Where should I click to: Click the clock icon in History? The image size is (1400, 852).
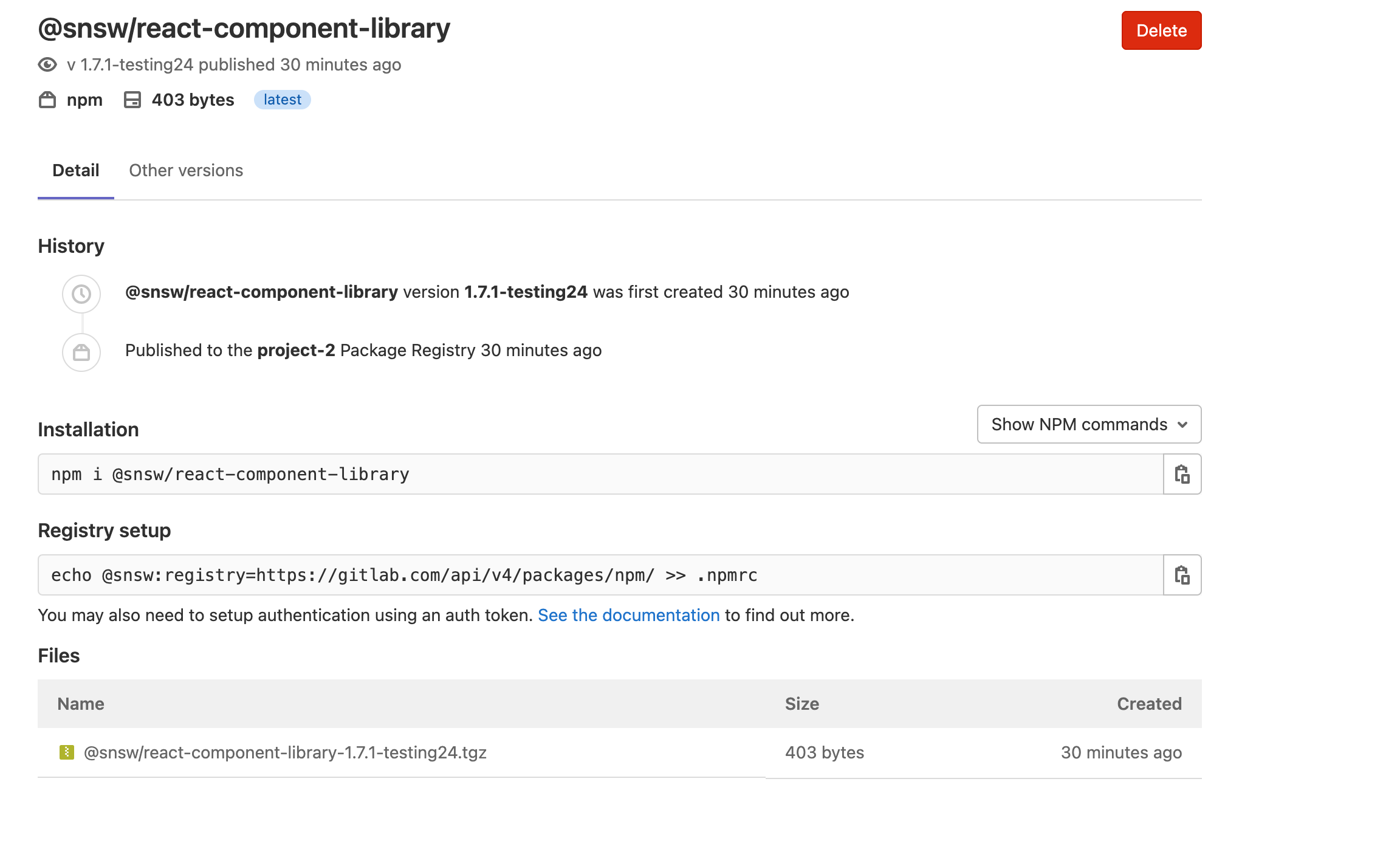(x=81, y=294)
